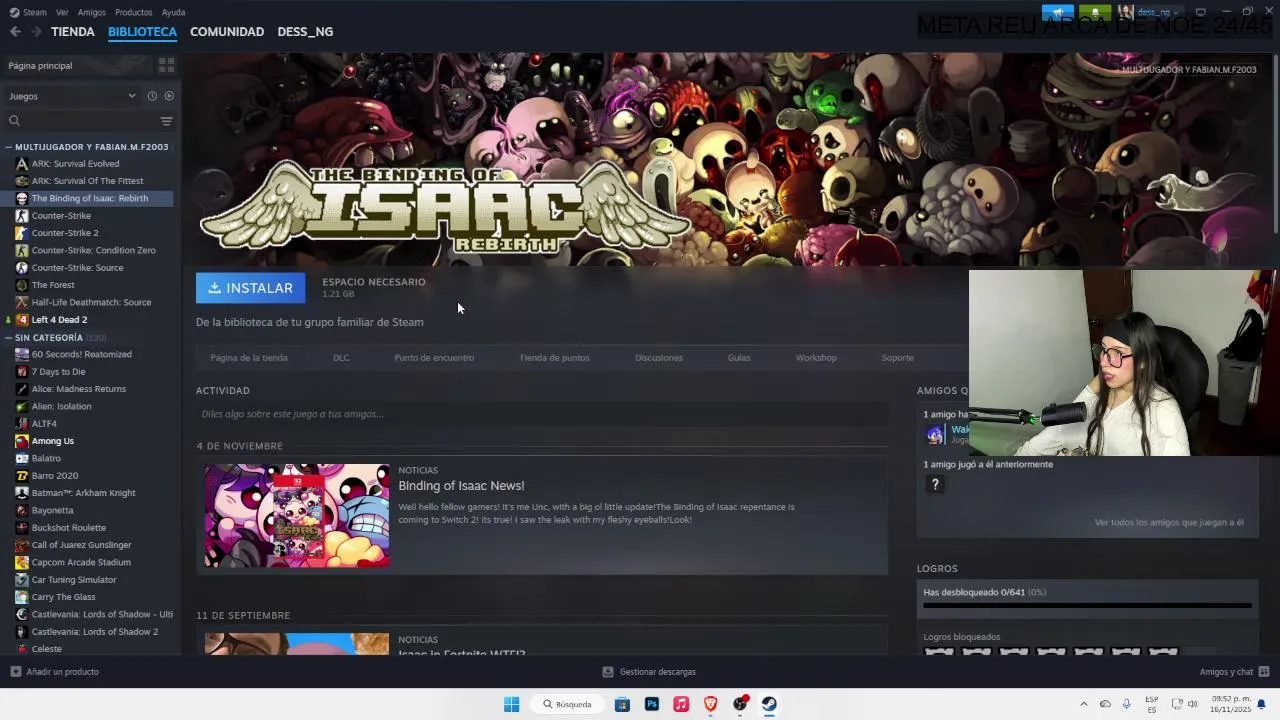Open Gestionar descargas
This screenshot has width=1280, height=720.
[649, 672]
